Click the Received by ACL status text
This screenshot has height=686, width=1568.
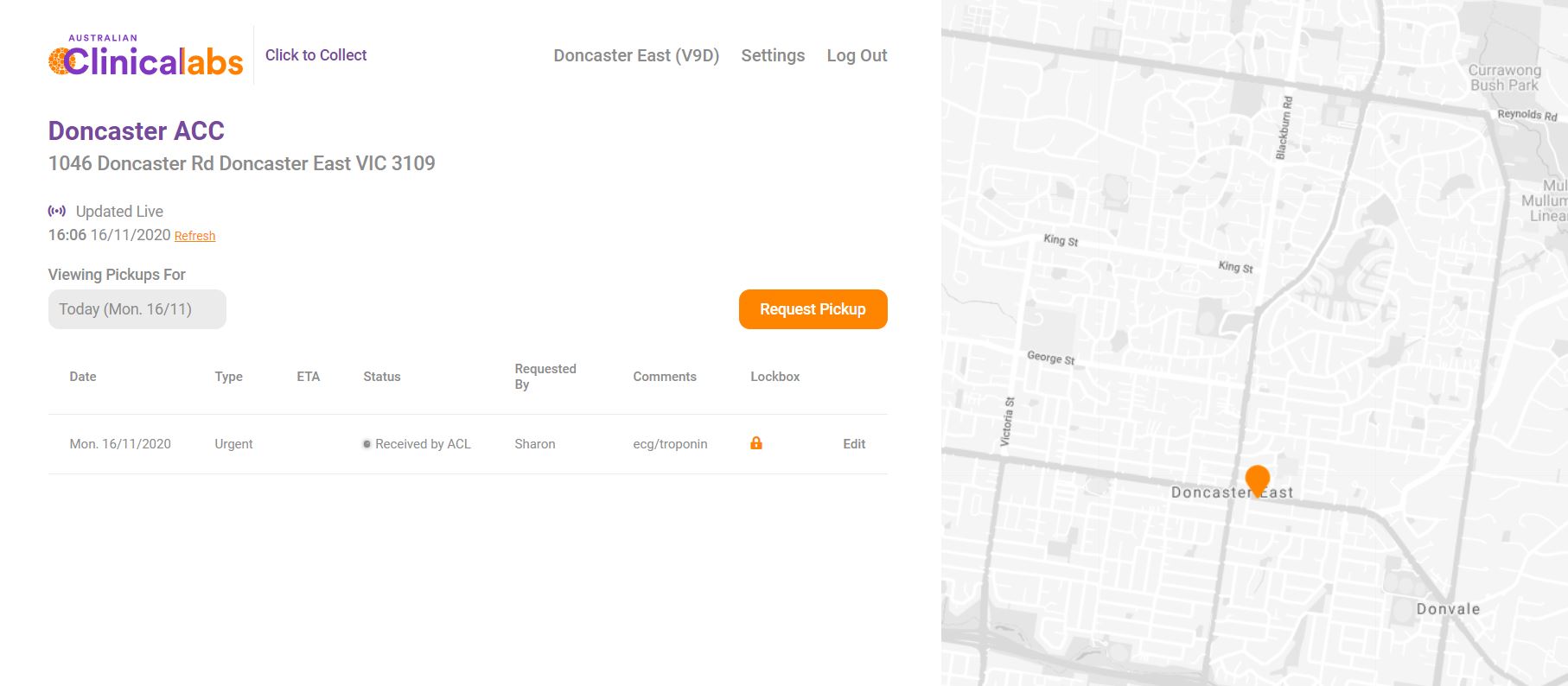(423, 444)
